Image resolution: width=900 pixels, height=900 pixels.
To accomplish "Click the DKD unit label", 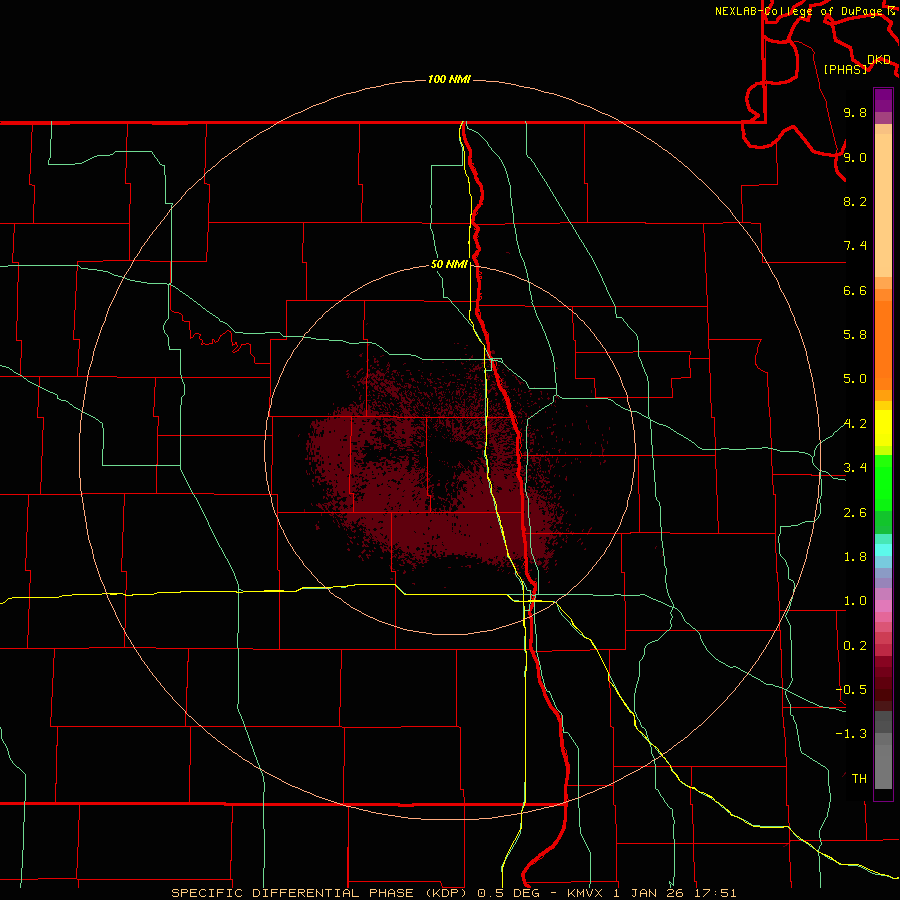I will (x=879, y=60).
